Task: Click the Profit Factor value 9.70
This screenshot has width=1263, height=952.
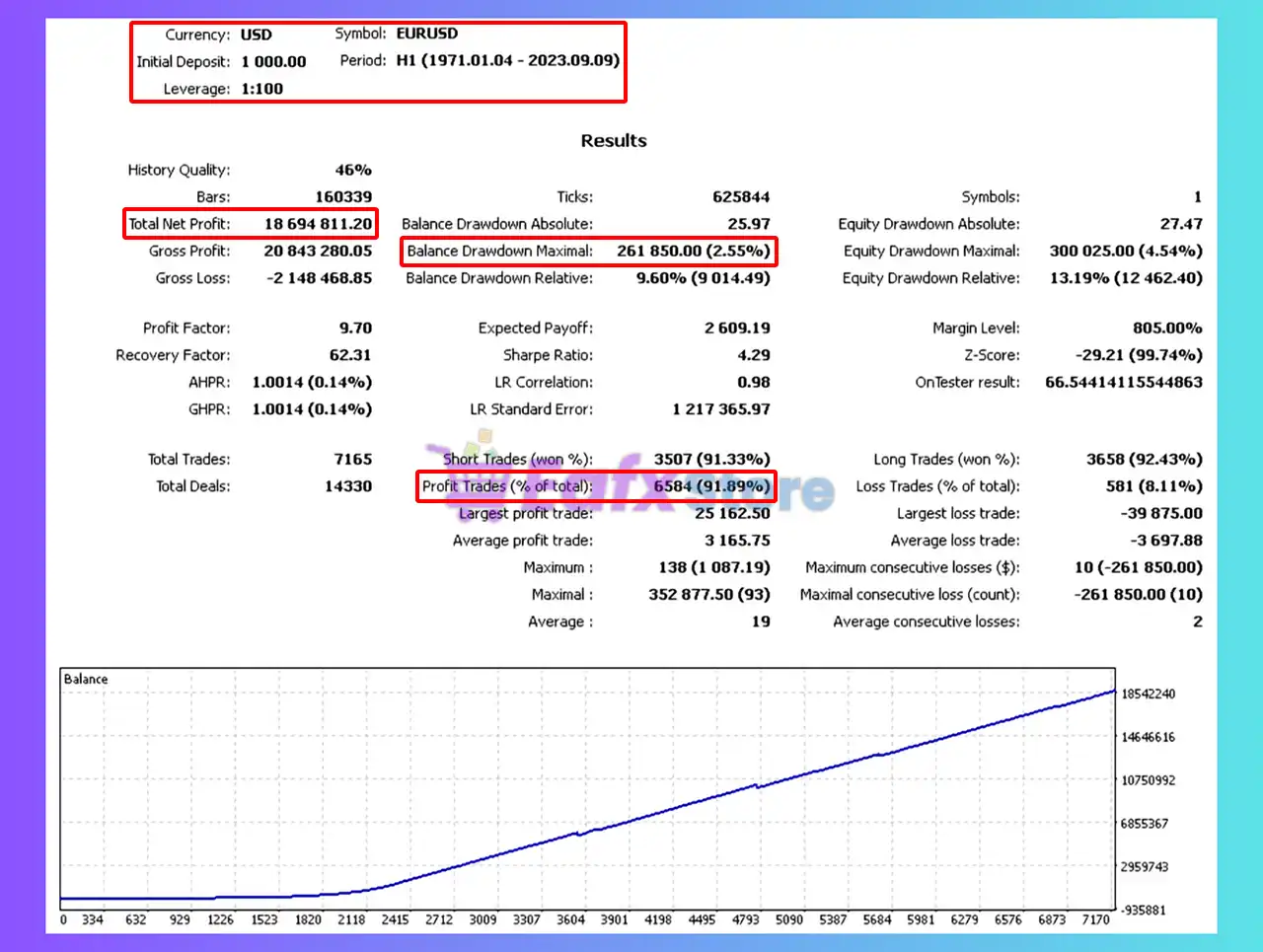Action: [x=355, y=329]
